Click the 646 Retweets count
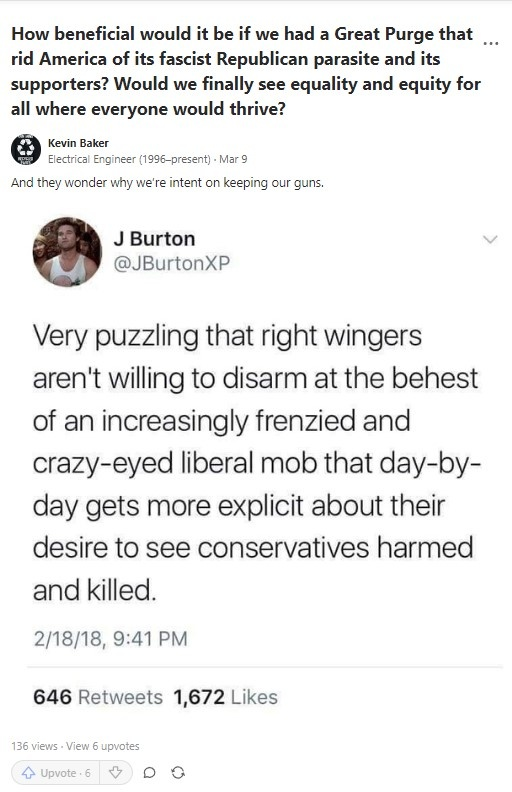 click(x=98, y=697)
